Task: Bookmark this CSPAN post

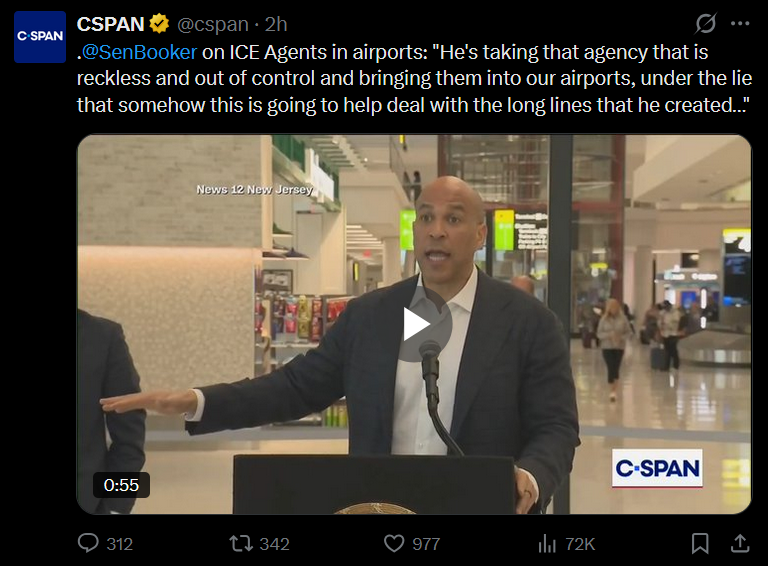Action: (x=700, y=543)
